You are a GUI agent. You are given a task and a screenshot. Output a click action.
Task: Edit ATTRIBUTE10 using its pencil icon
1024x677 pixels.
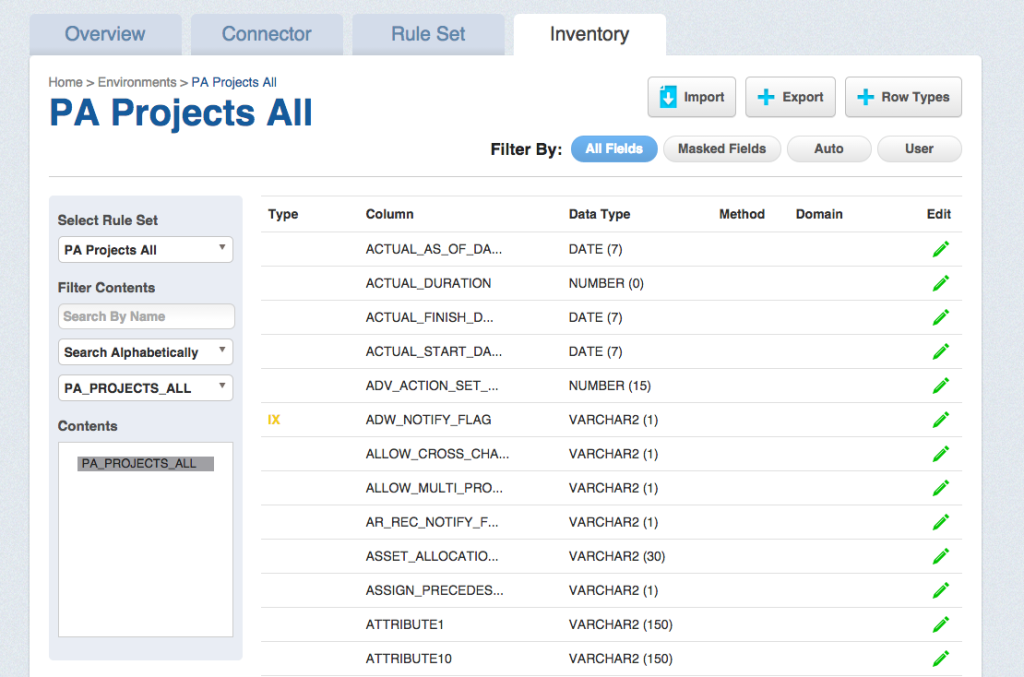click(940, 658)
